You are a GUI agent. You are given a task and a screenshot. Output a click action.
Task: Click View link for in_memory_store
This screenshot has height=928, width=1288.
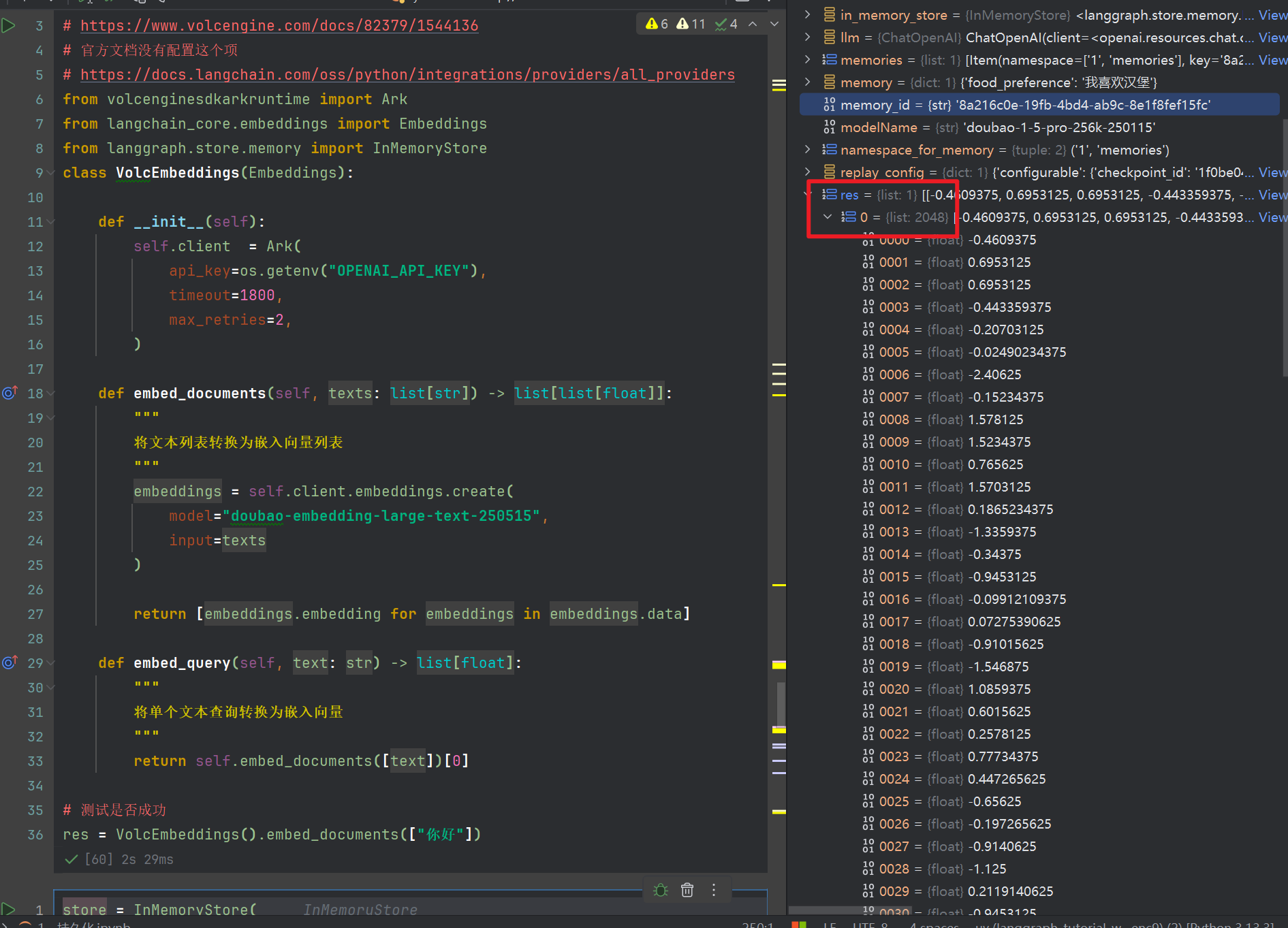tap(1272, 14)
